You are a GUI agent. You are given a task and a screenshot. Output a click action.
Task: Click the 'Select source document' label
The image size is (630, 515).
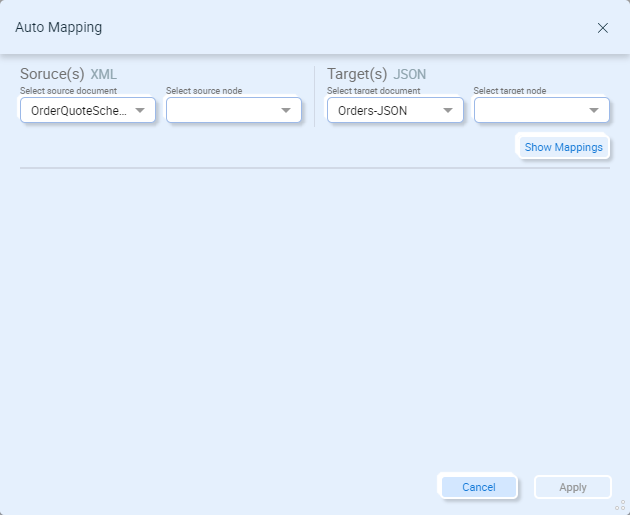[x=68, y=91]
